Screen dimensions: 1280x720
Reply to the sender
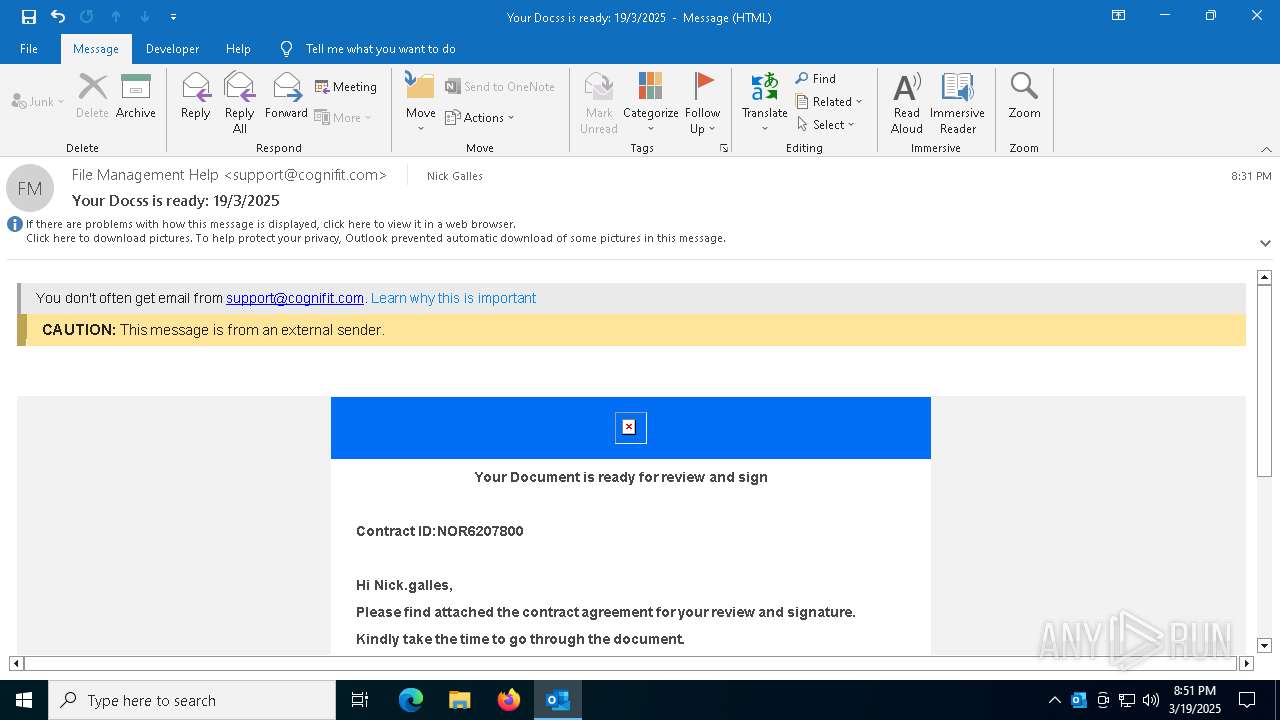196,97
